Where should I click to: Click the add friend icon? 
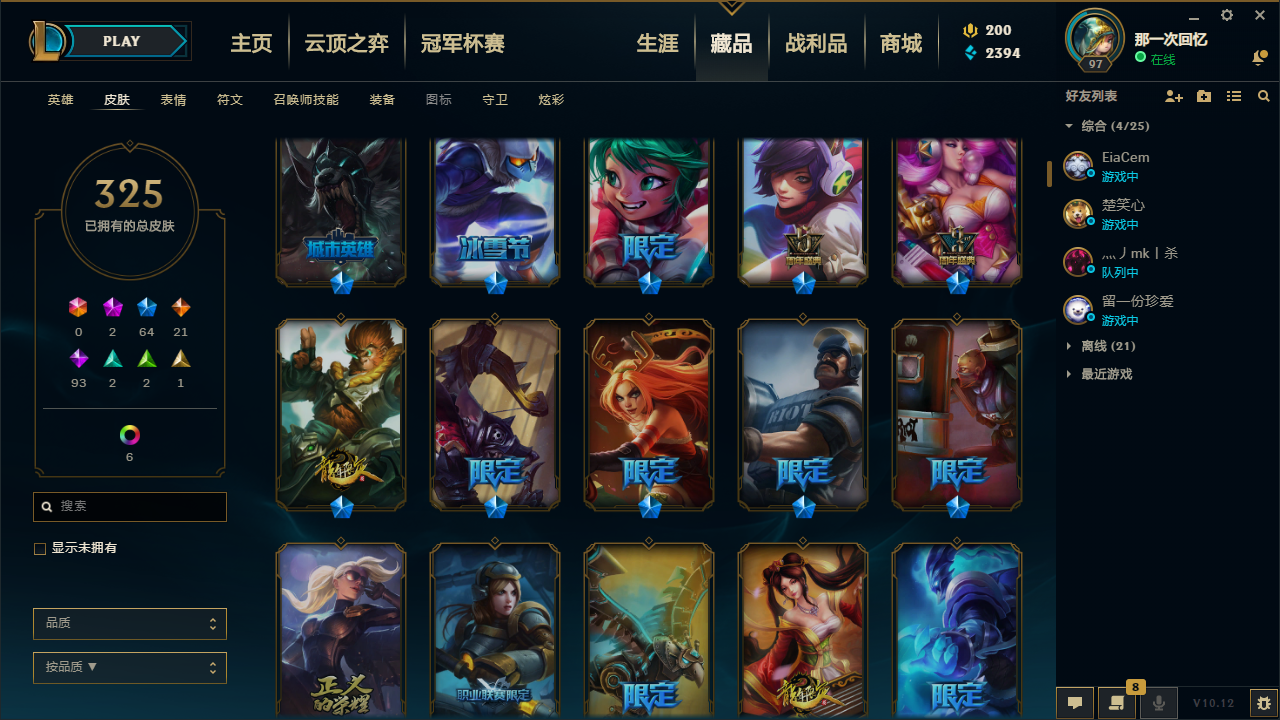click(x=1174, y=96)
